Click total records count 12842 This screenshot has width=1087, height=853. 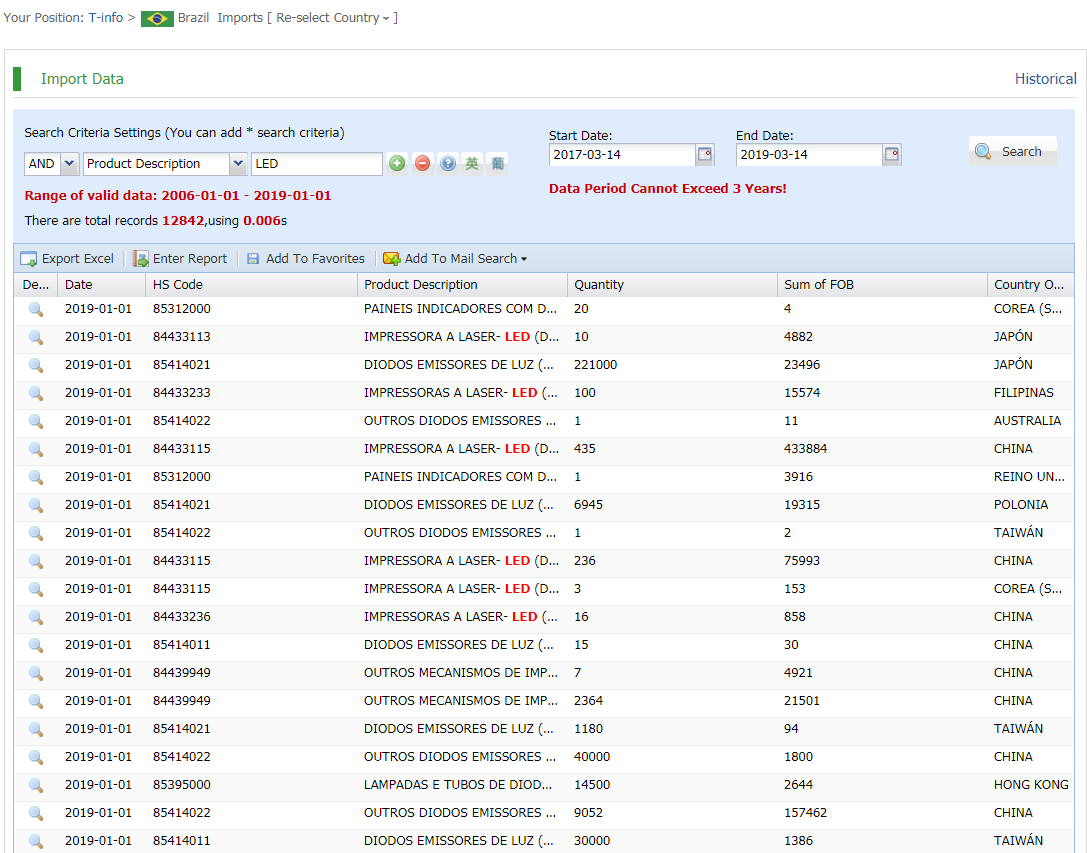click(x=183, y=221)
